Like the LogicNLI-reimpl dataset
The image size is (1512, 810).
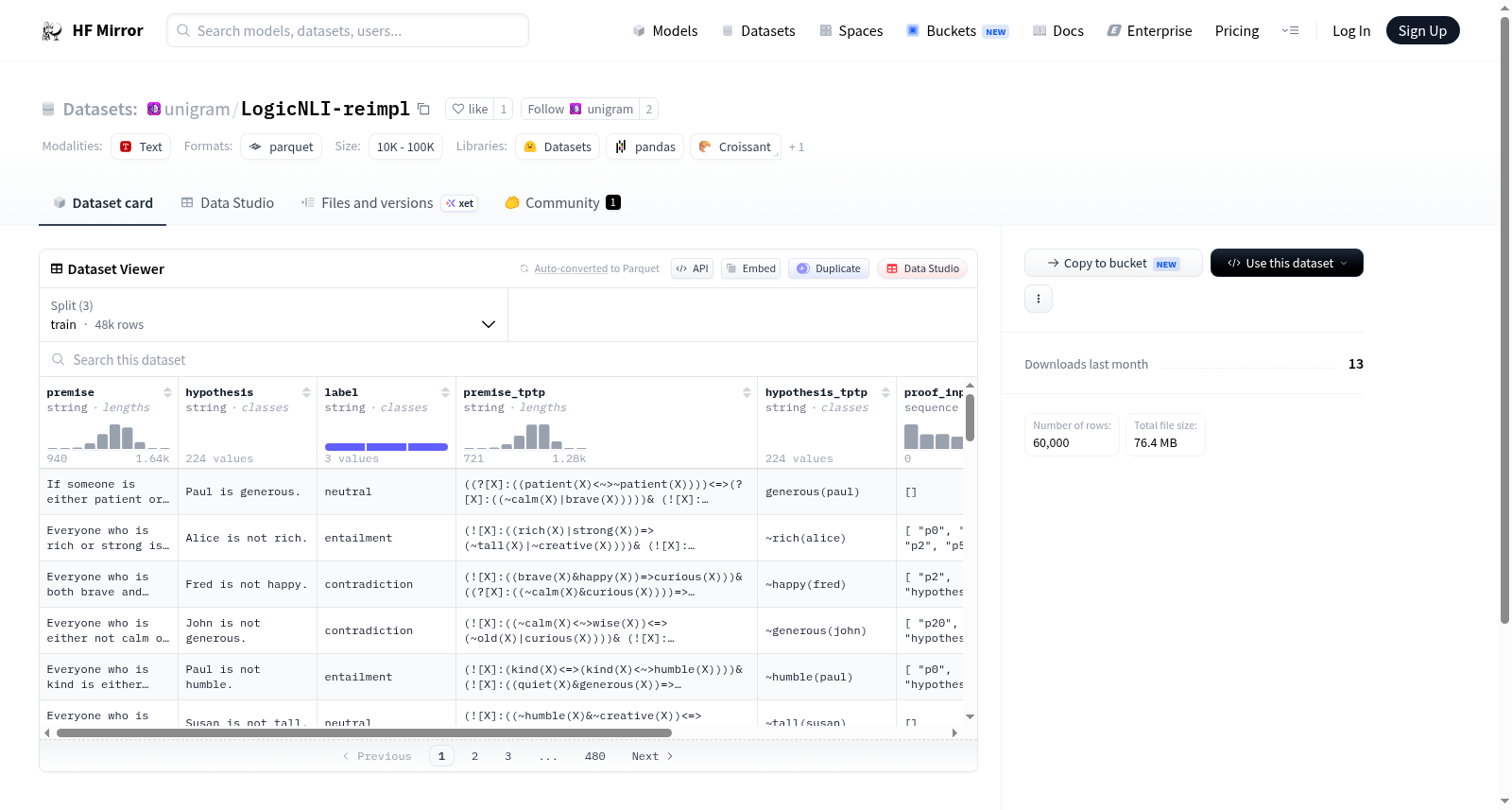[470, 109]
